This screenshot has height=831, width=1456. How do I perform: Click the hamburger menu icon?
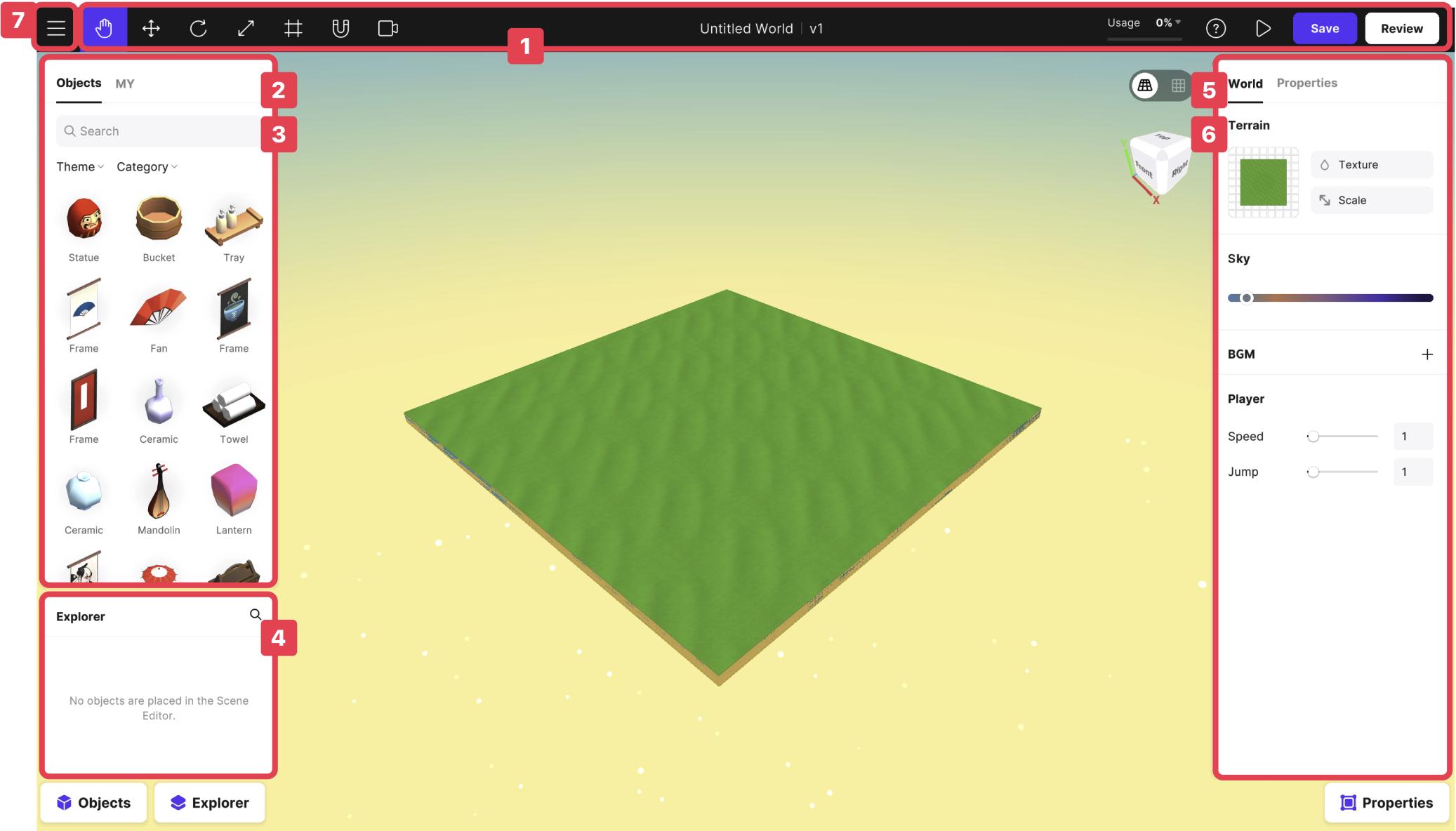(x=57, y=27)
